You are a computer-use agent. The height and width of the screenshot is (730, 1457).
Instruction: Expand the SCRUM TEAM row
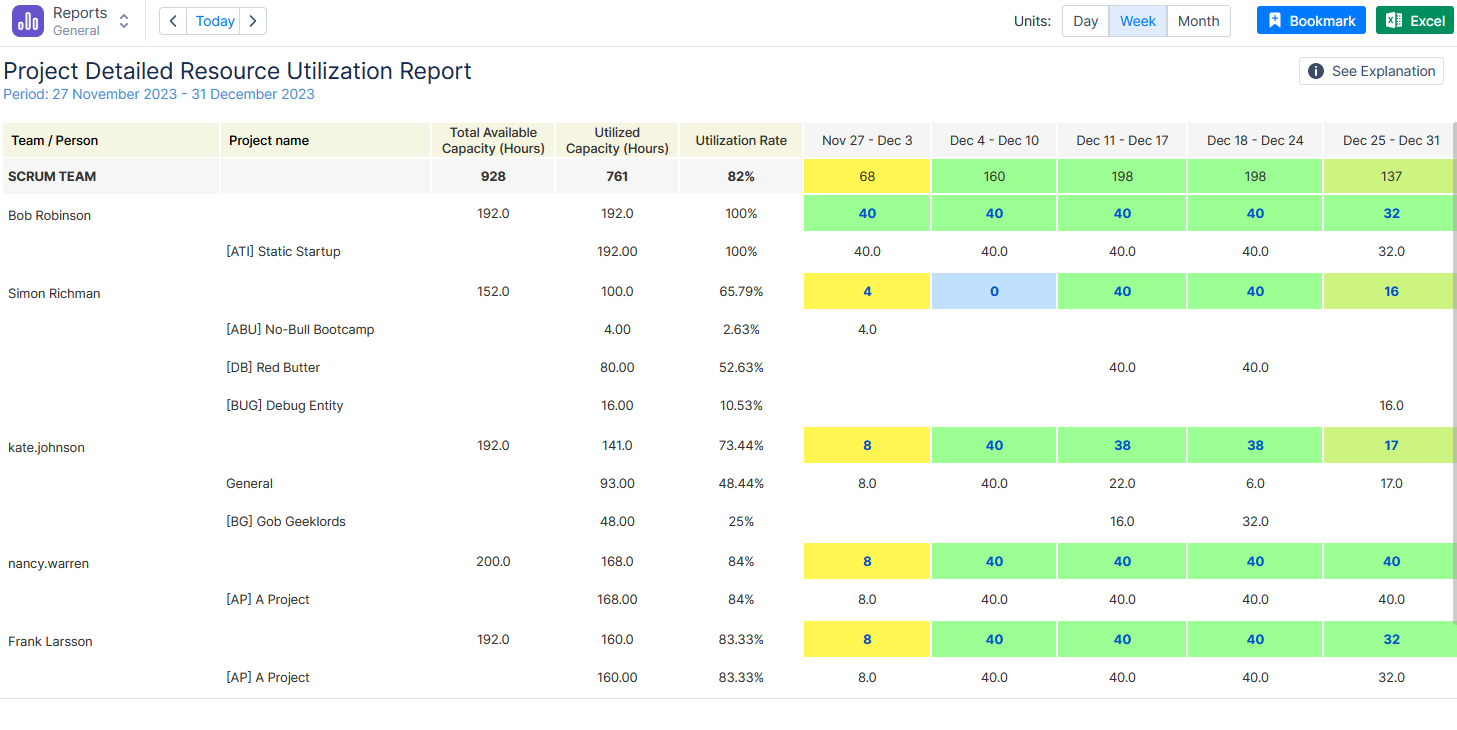52,177
